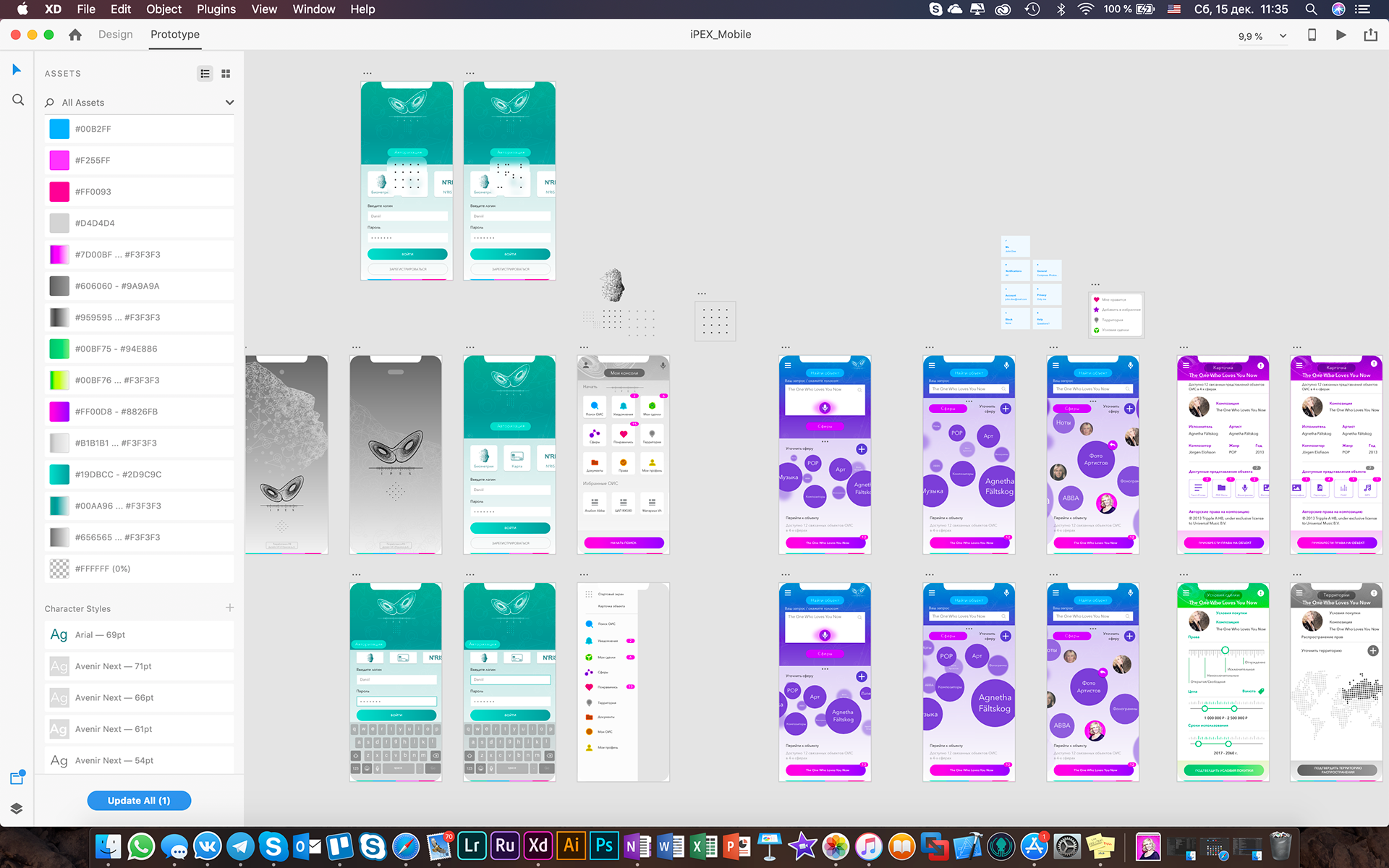Viewport: 1389px width, 868px height.
Task: Switch to the Prototype tab
Action: (x=175, y=34)
